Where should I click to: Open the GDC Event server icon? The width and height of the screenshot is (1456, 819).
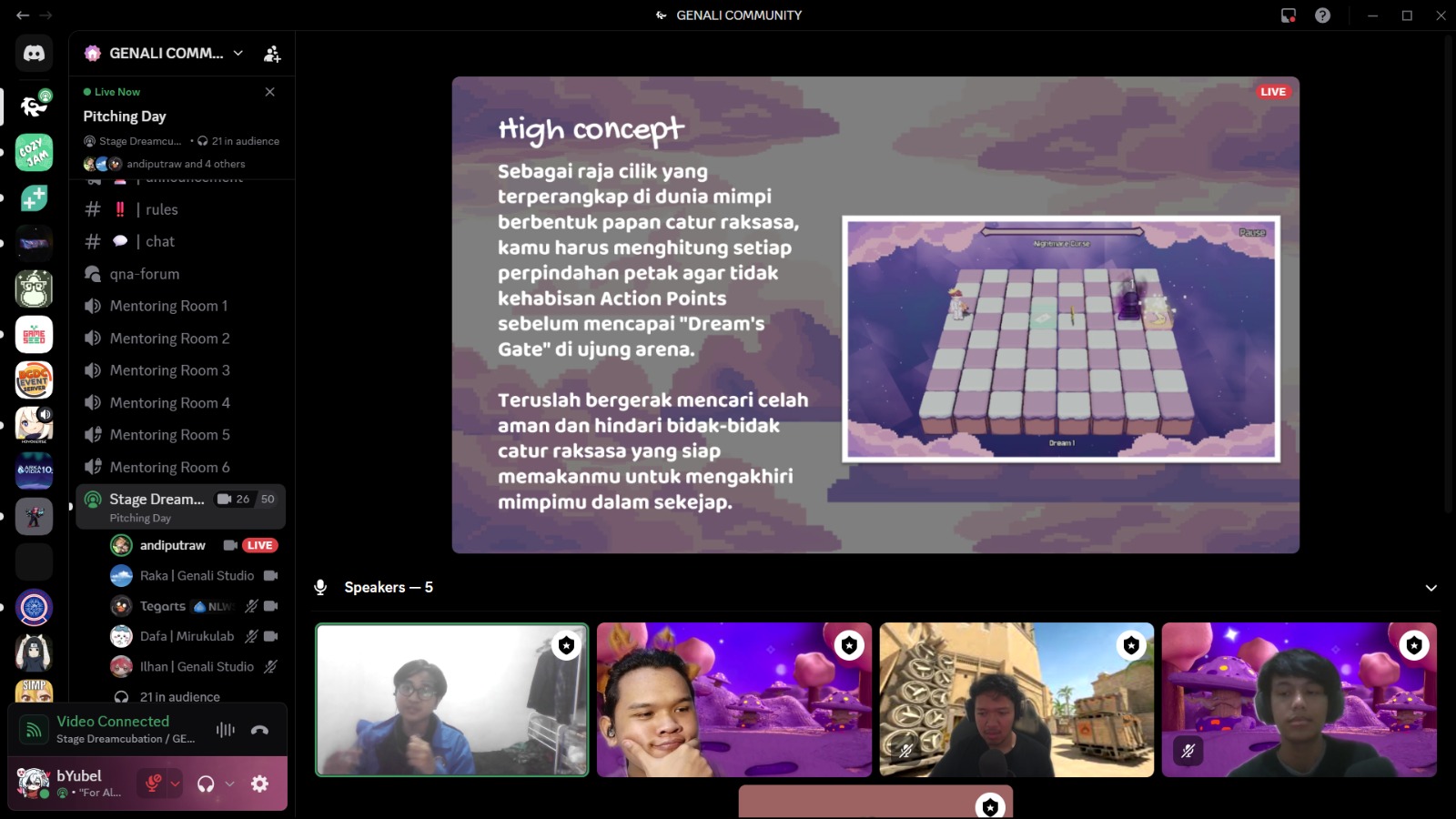tap(34, 380)
